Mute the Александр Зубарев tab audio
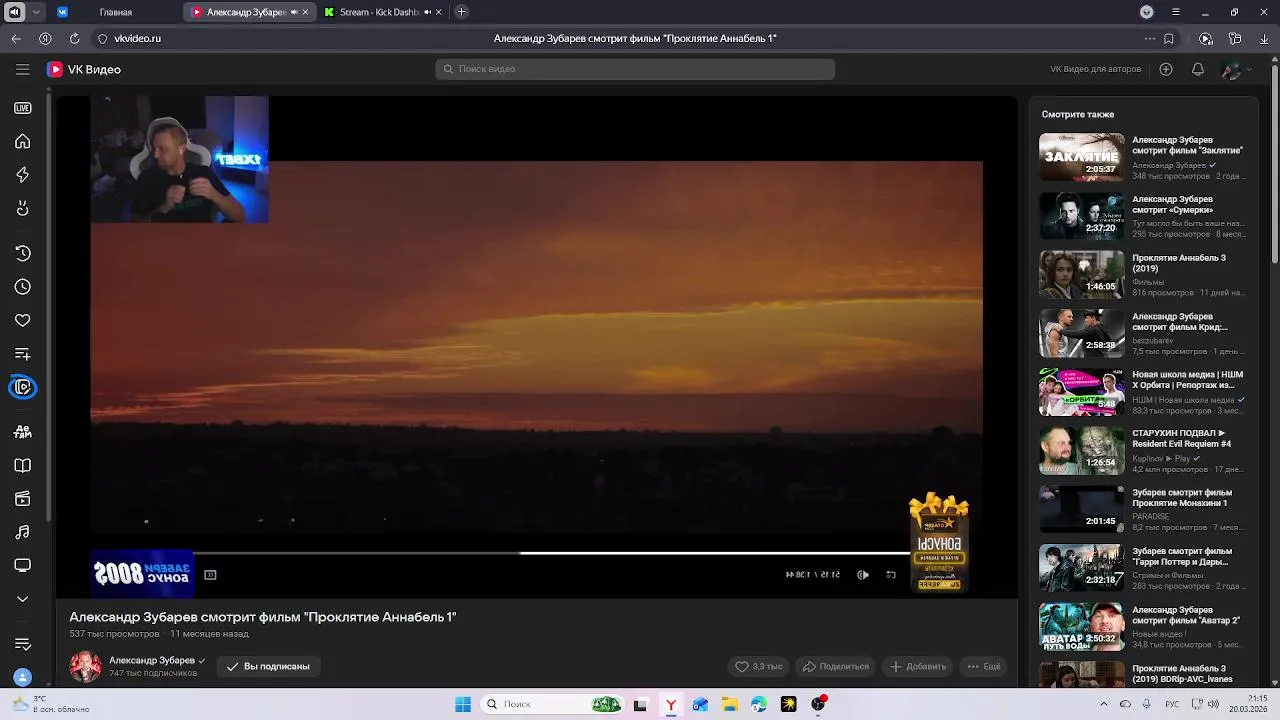This screenshot has height=720, width=1280. tap(294, 12)
